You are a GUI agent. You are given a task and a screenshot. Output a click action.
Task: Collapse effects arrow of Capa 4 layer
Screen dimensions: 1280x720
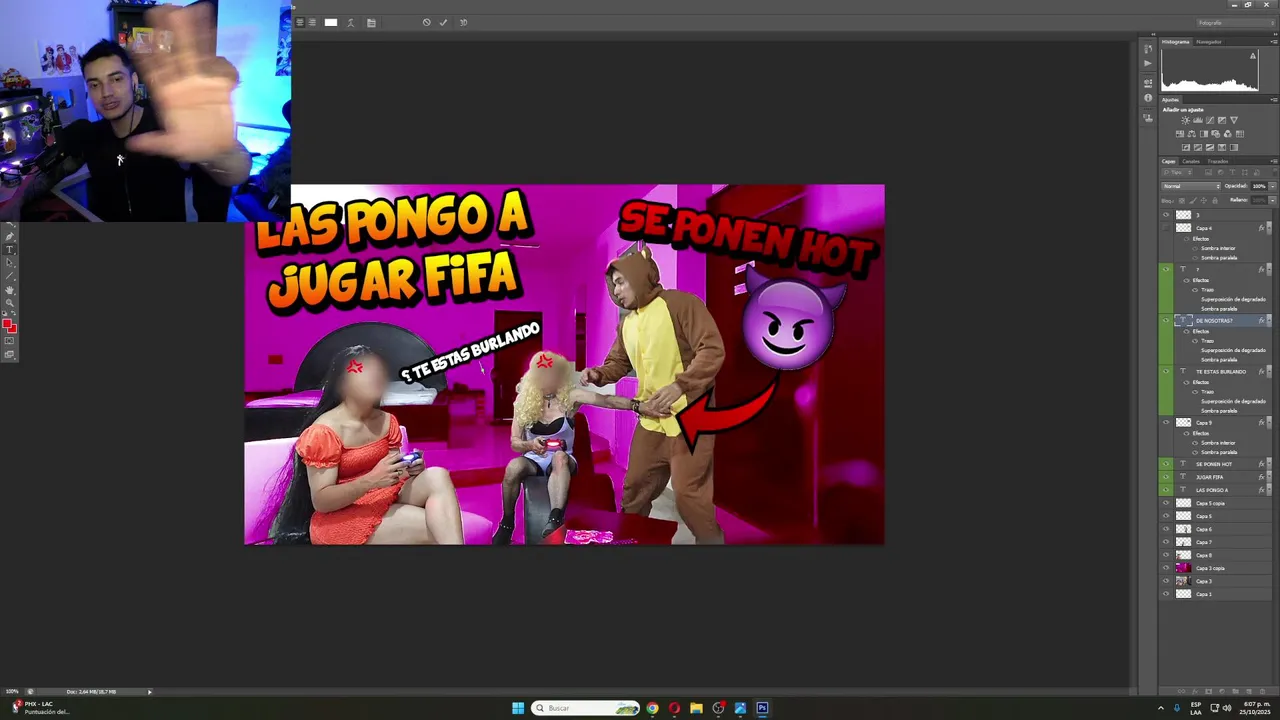click(1269, 228)
